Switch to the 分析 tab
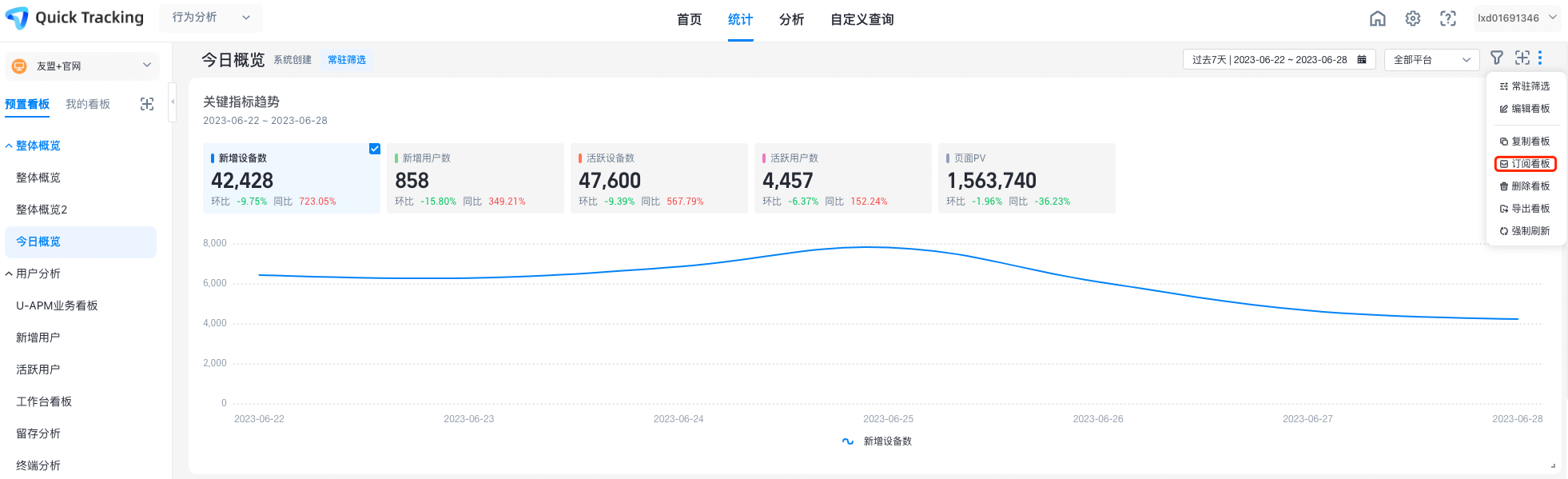1568x479 pixels. tap(791, 19)
